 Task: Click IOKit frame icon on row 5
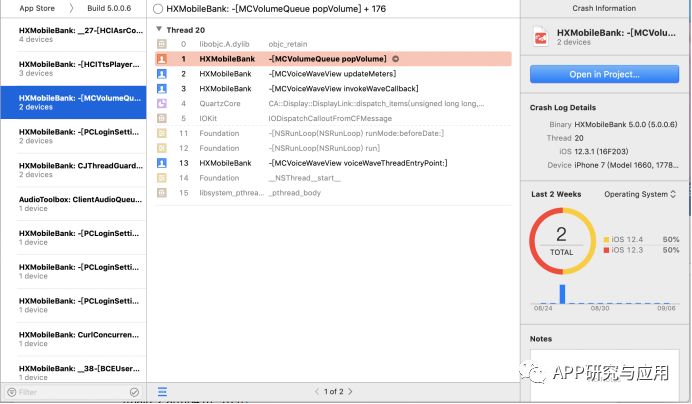click(162, 118)
